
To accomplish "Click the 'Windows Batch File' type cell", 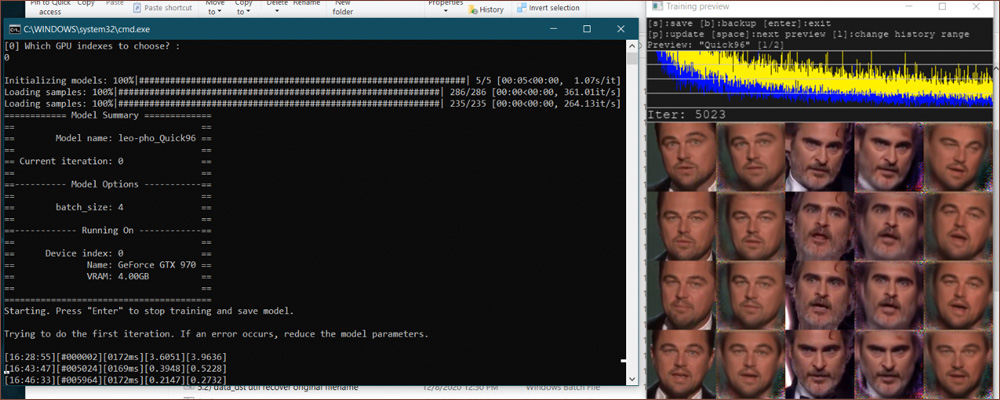I will (561, 389).
